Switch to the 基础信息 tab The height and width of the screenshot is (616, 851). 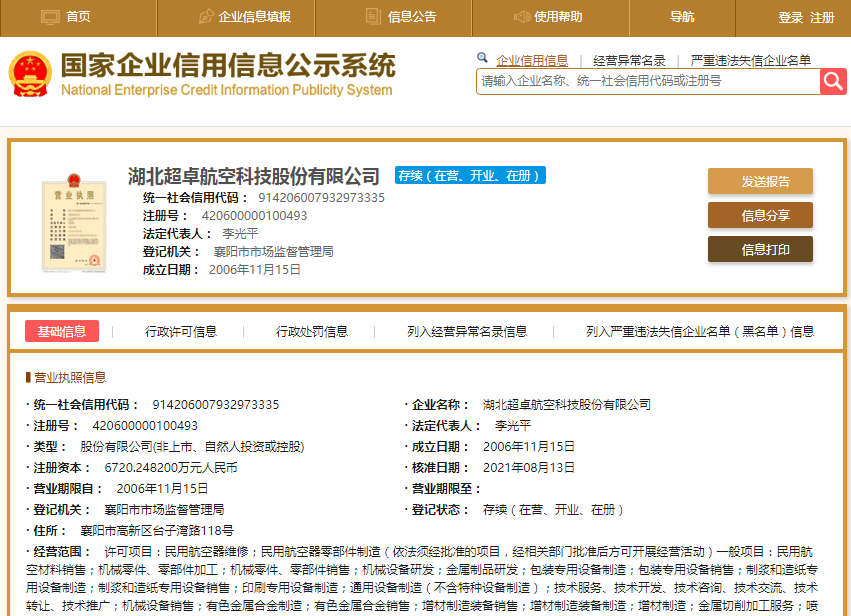[62, 331]
